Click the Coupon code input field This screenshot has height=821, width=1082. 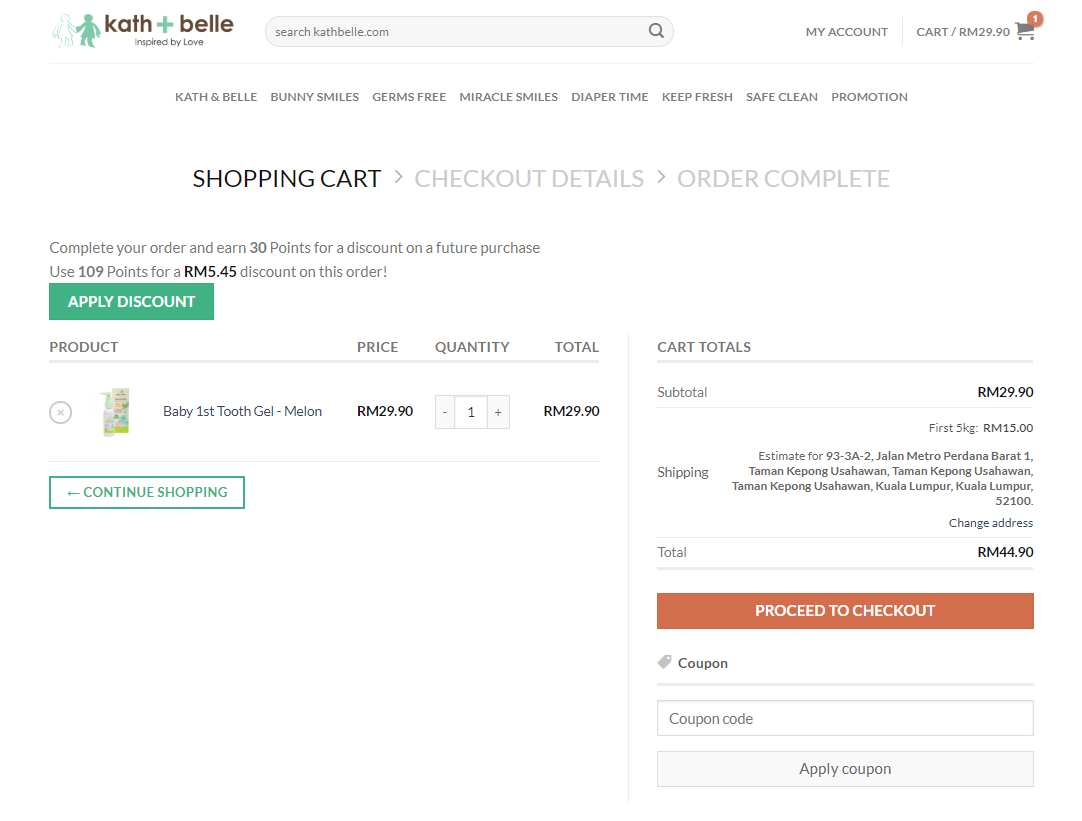pos(845,718)
